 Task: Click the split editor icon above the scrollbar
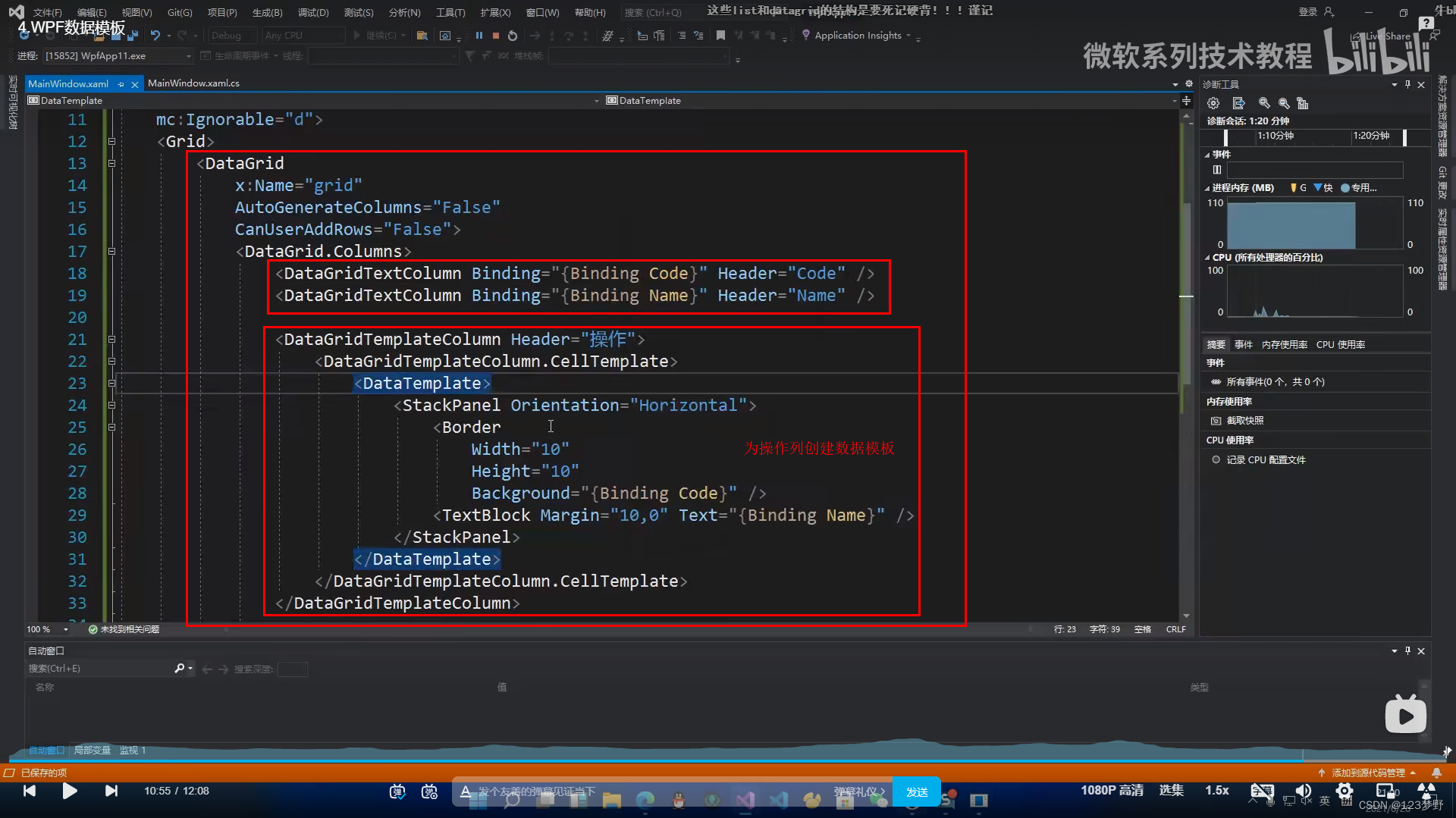click(x=1187, y=100)
